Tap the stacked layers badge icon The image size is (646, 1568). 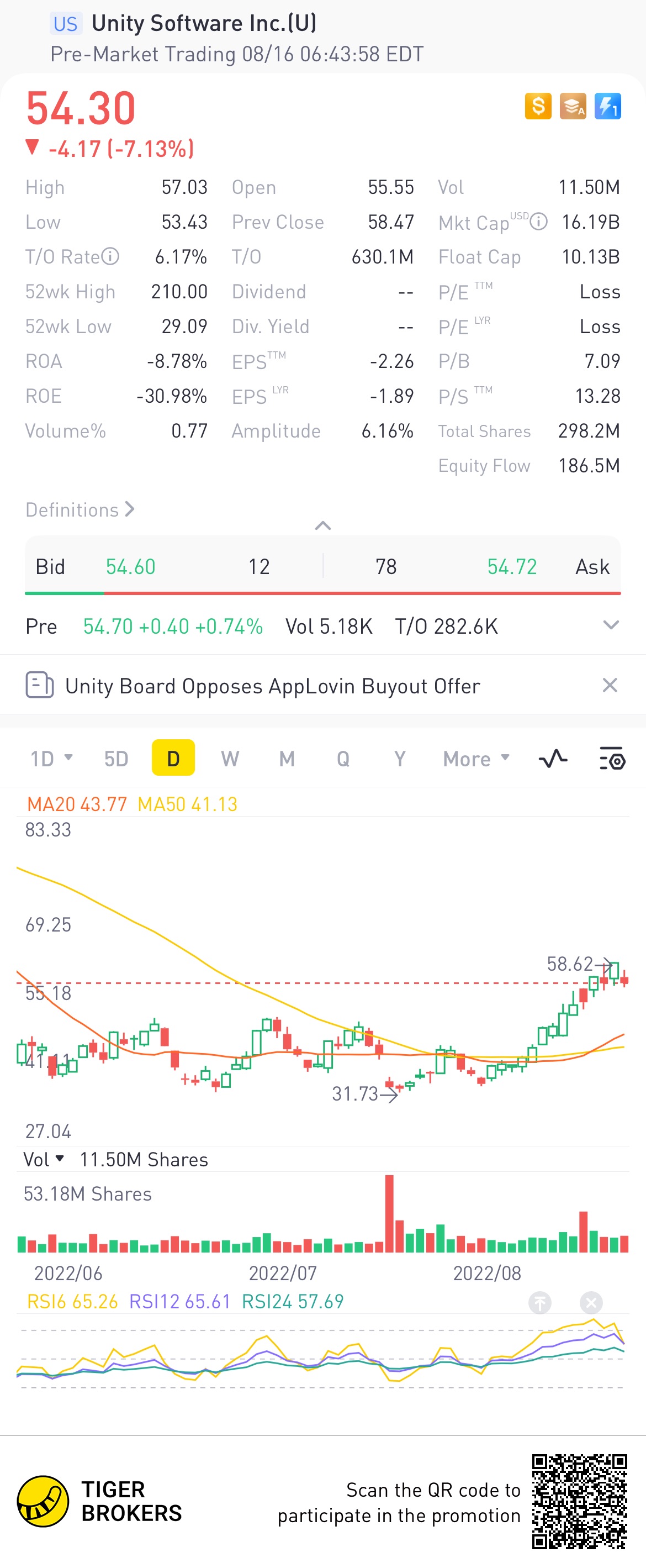coord(573,107)
